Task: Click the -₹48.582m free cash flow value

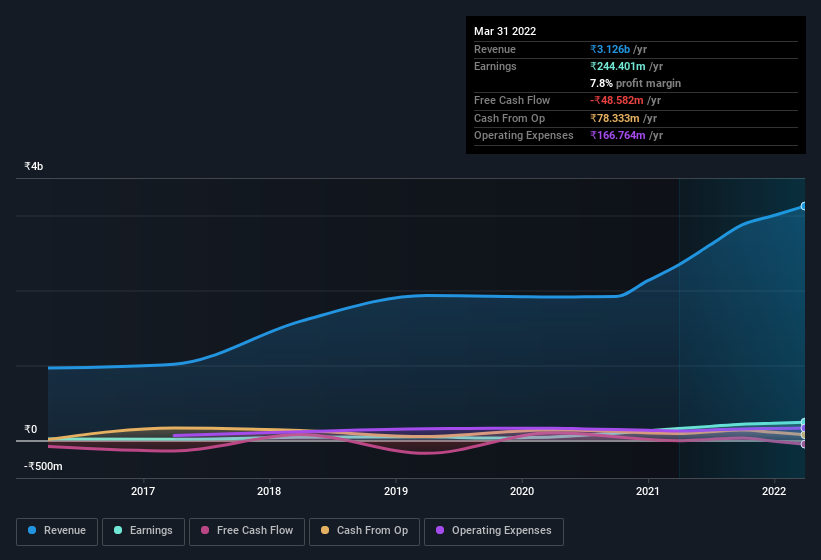Action: click(x=617, y=100)
